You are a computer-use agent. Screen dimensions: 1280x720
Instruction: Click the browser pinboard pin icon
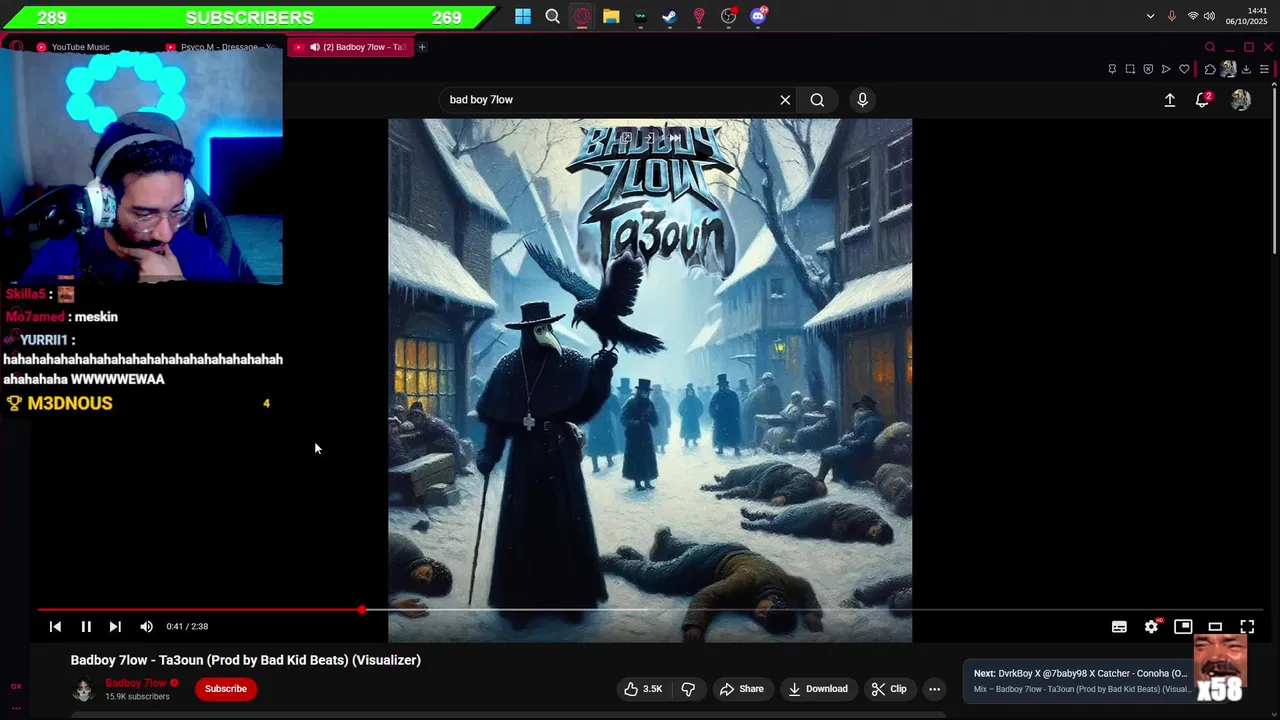(1112, 69)
